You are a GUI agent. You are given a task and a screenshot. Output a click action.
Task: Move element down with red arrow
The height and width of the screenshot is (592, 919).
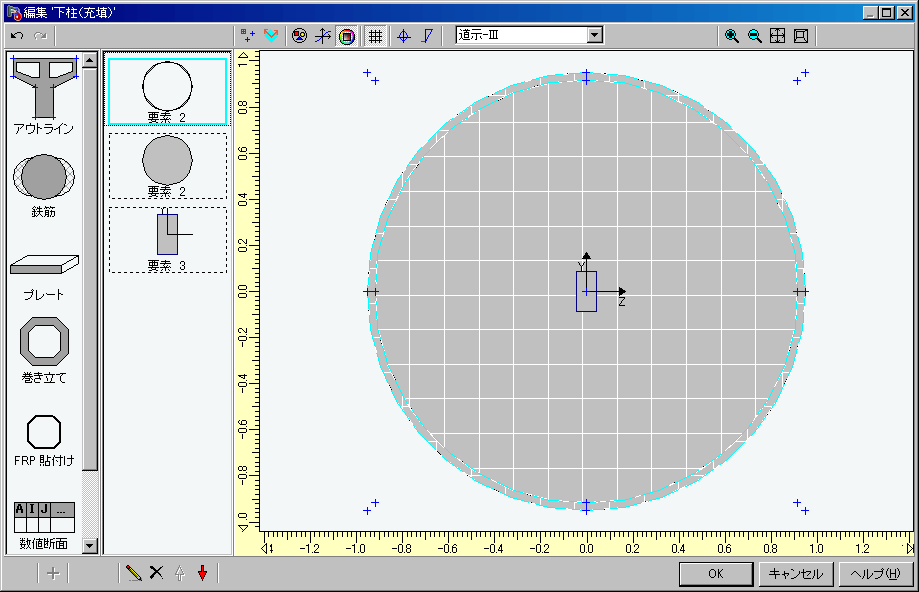pos(202,573)
